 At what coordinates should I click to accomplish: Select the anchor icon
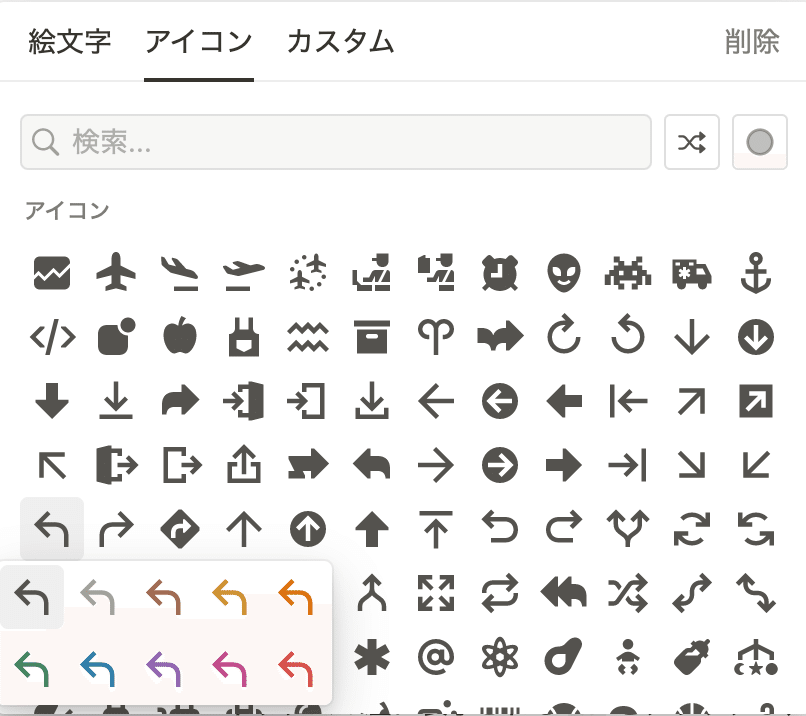pos(755,273)
